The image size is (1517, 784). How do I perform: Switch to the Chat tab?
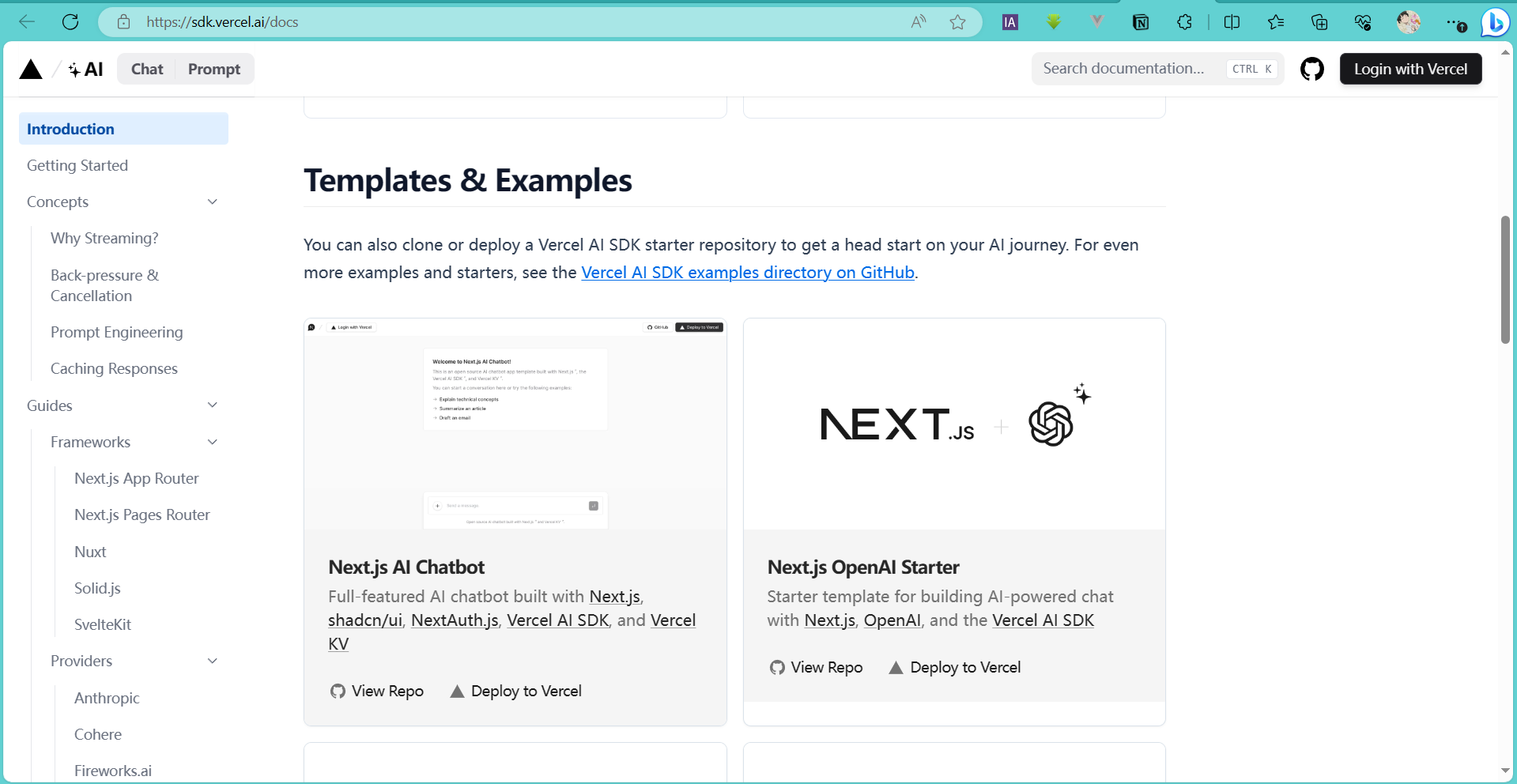point(147,70)
